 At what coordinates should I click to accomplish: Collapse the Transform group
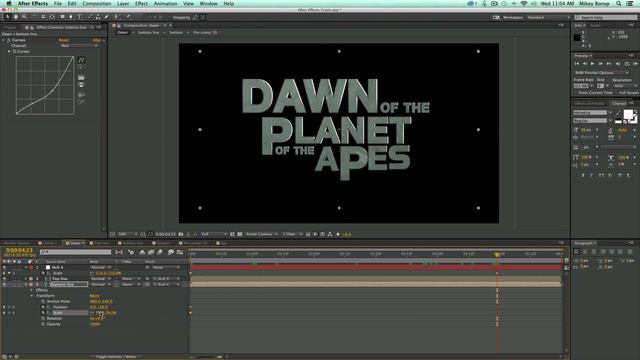coord(32,296)
